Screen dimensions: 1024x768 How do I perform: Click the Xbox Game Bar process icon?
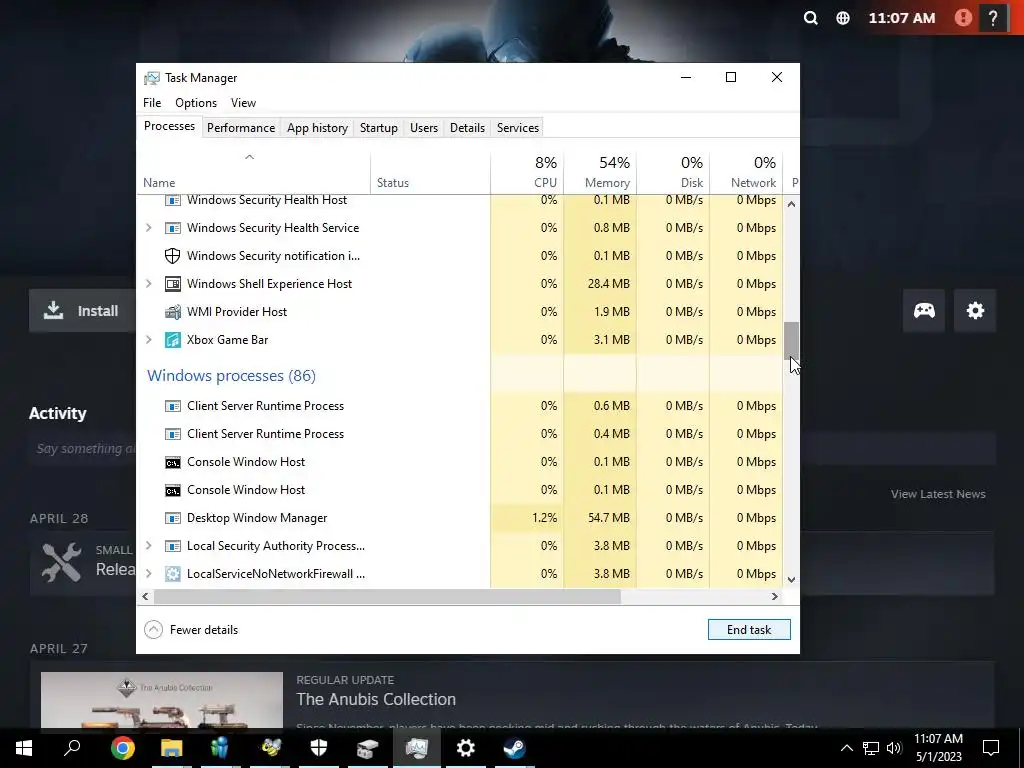coord(172,340)
